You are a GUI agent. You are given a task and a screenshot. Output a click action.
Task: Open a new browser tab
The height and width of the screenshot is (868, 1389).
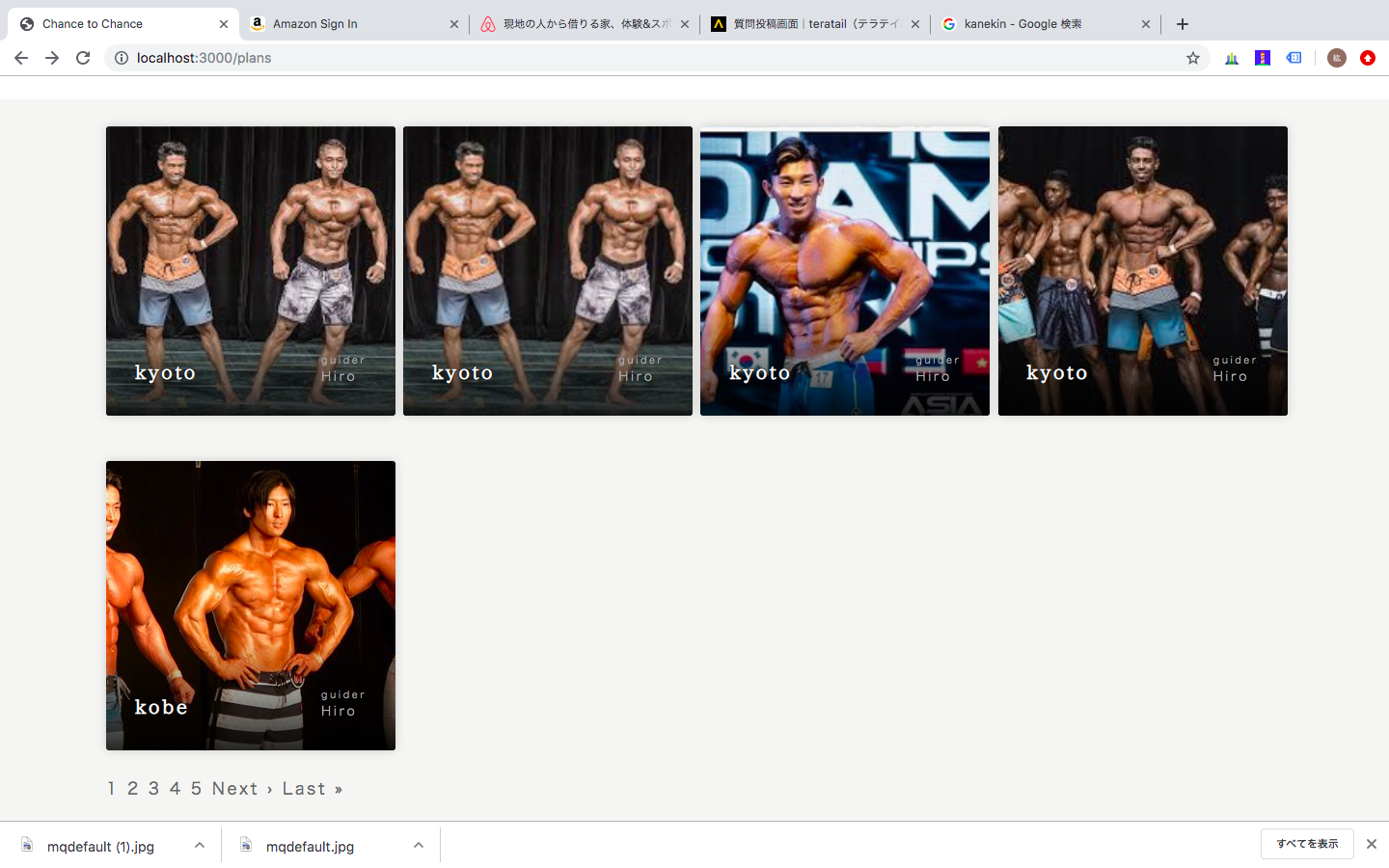[1183, 24]
